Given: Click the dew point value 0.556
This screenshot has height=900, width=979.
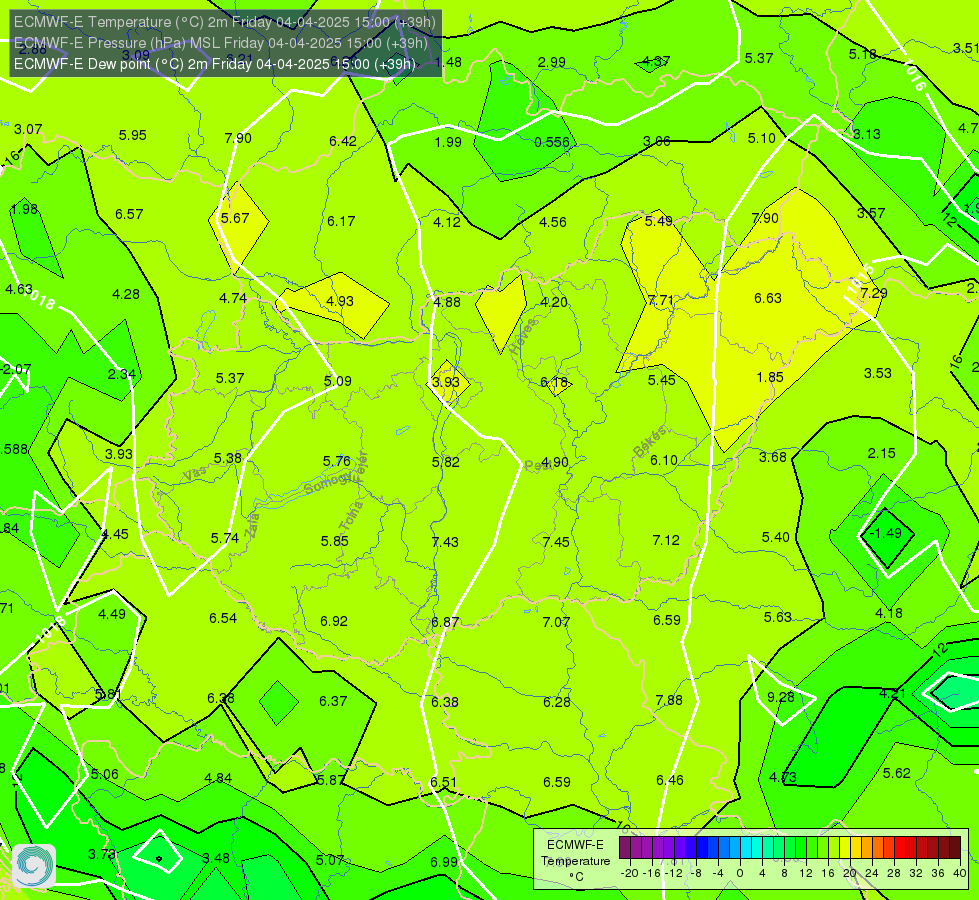Looking at the screenshot, I should [552, 142].
